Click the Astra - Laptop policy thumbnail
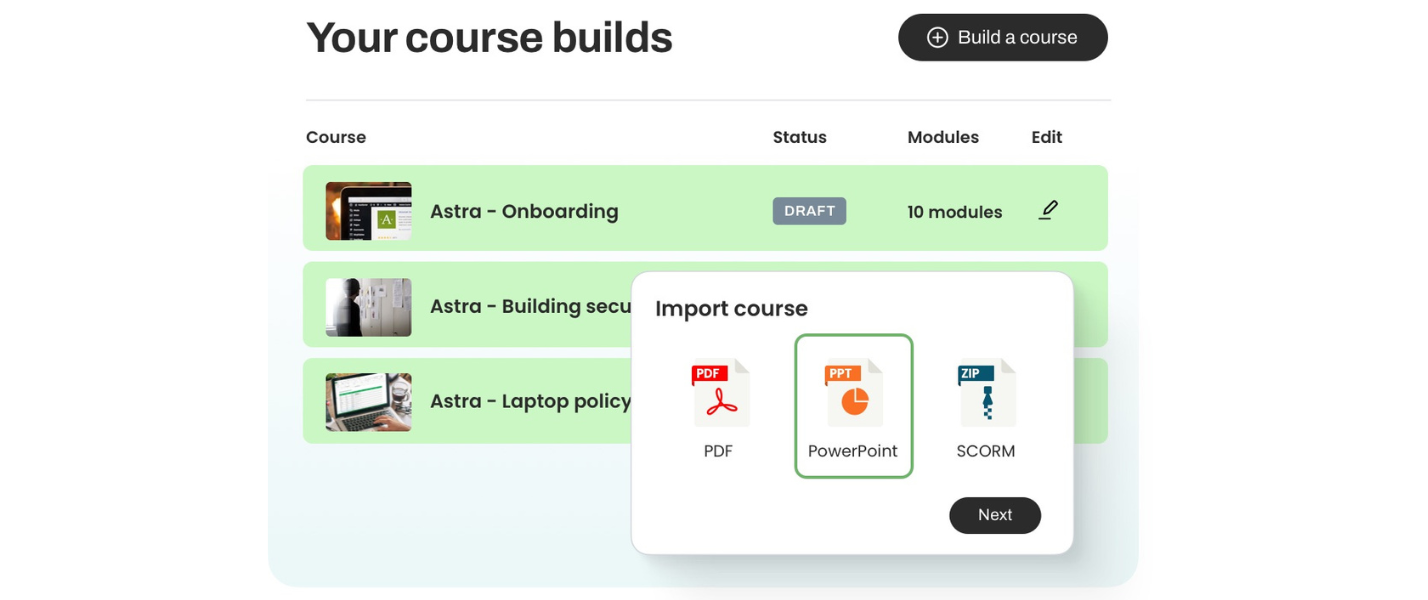The height and width of the screenshot is (600, 1428). tap(368, 402)
